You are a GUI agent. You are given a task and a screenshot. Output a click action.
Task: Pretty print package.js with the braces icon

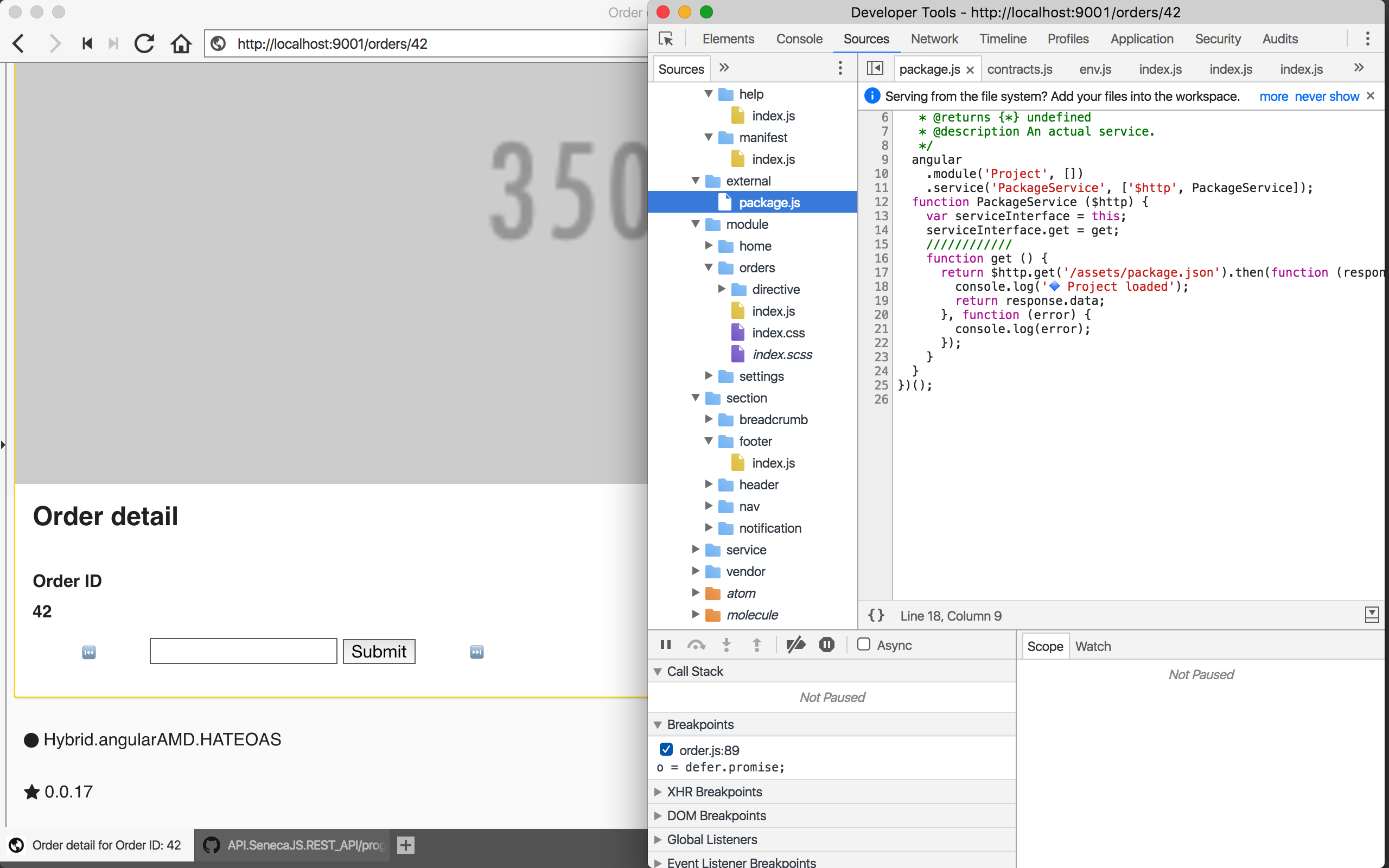point(876,615)
